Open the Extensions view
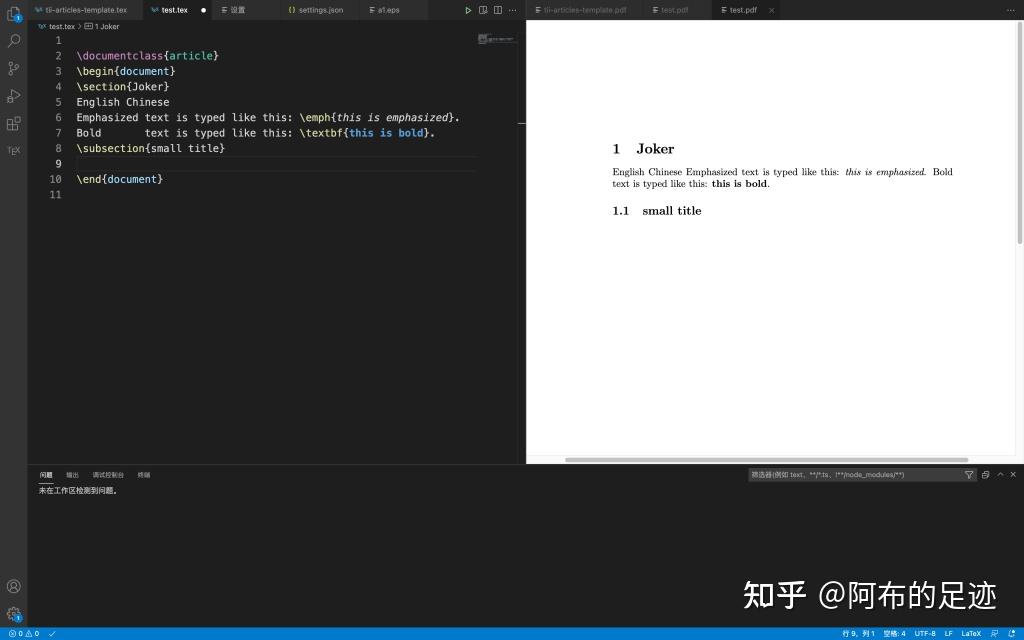The width and height of the screenshot is (1024, 640). (x=13, y=123)
